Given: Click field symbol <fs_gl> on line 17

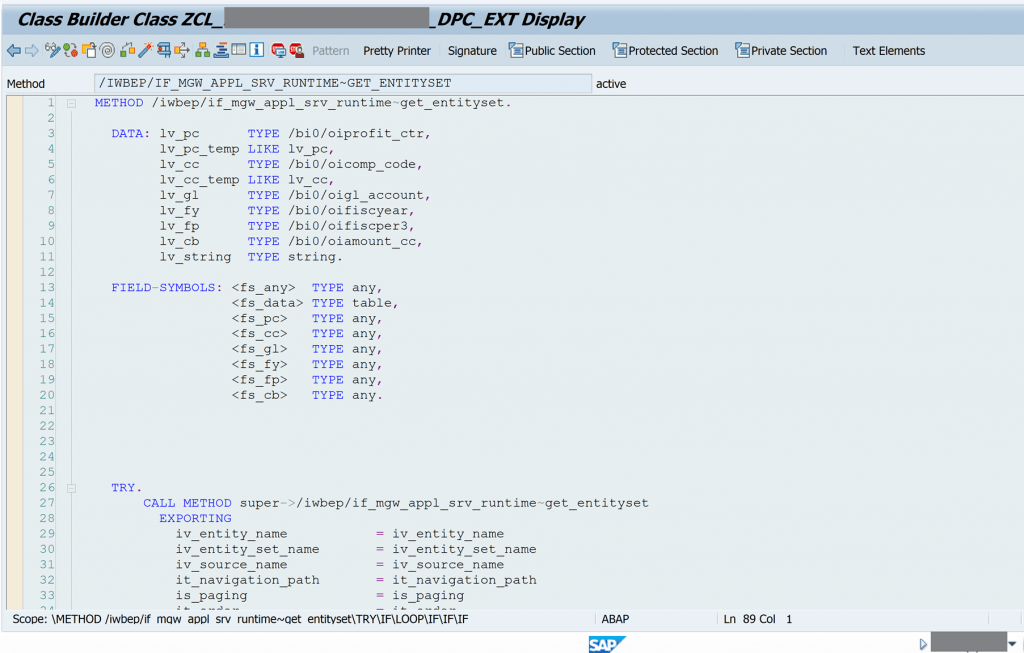Looking at the screenshot, I should tap(259, 349).
